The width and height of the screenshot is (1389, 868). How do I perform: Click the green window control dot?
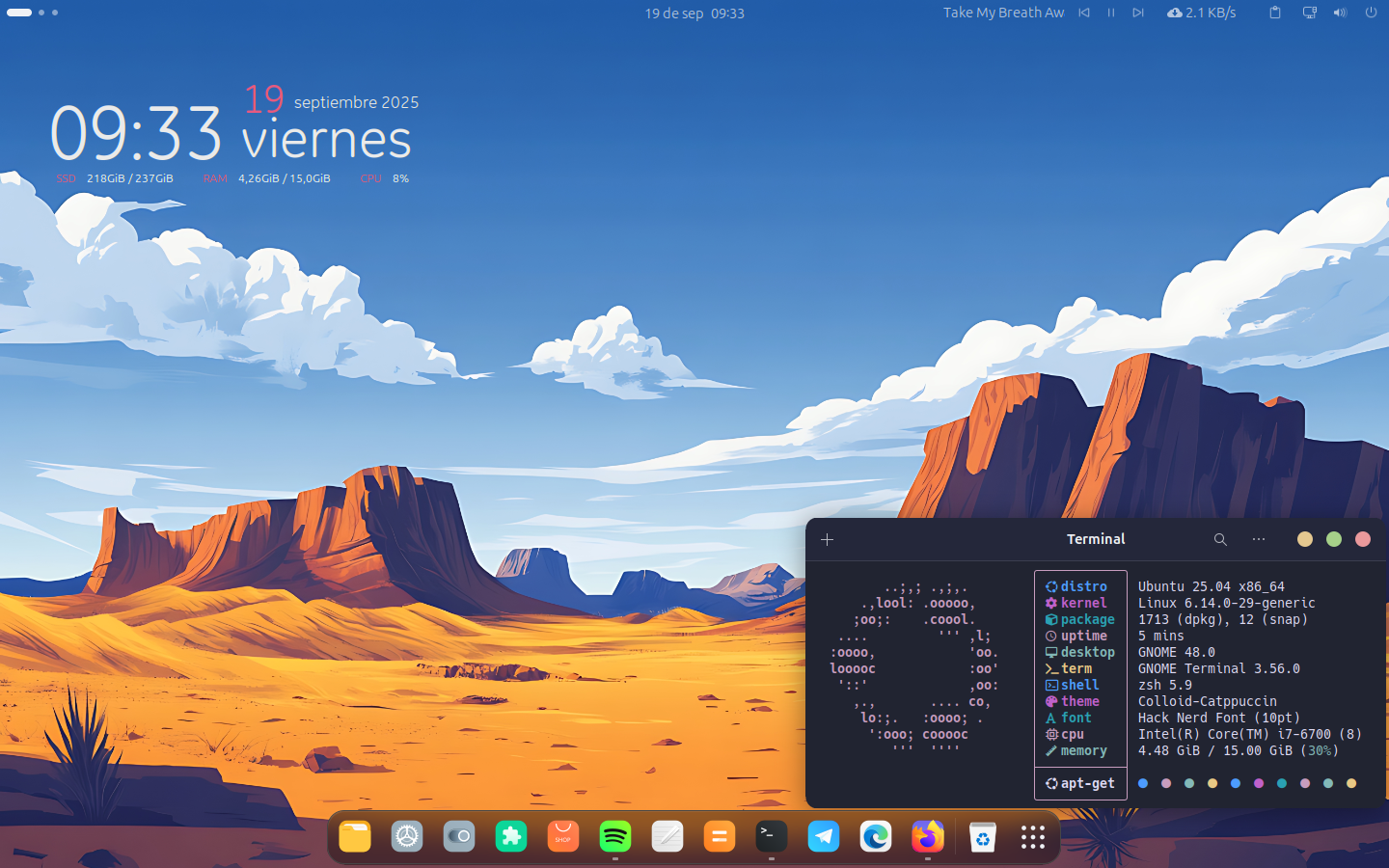1334,539
